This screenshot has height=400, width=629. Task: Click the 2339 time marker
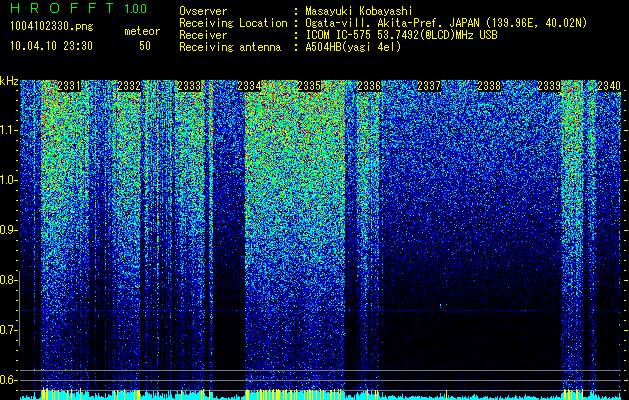pyautogui.click(x=549, y=86)
